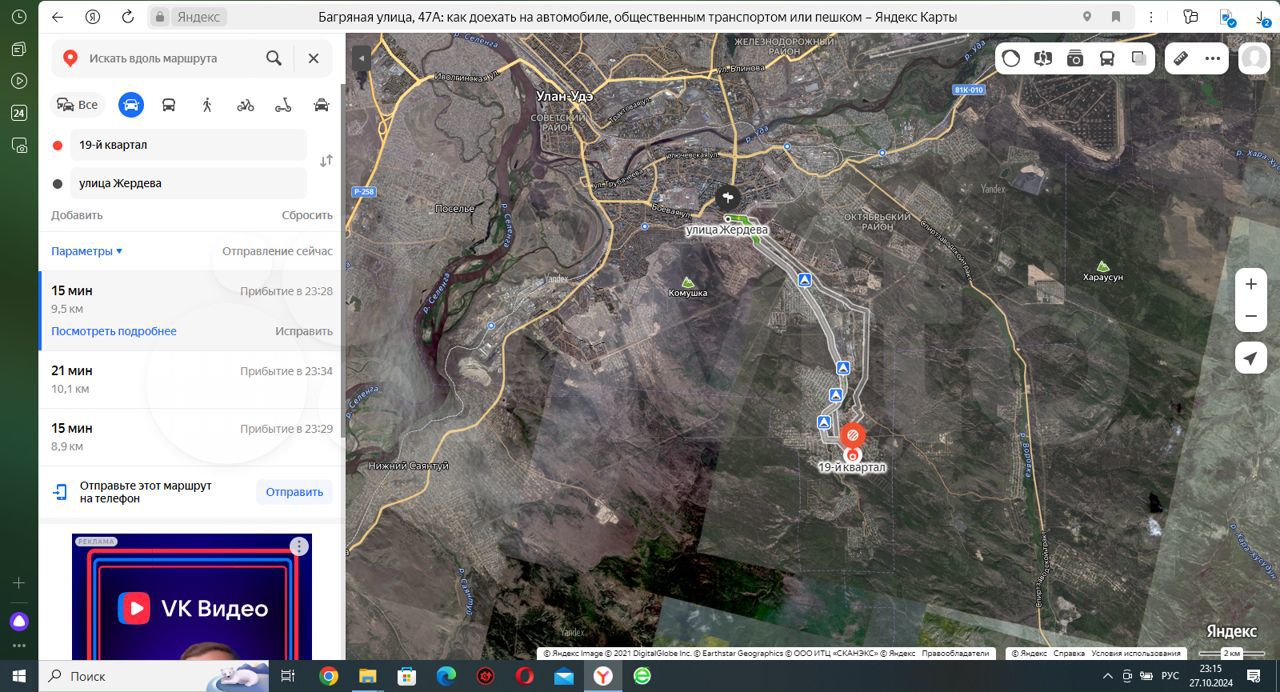Open Windows Start menu
The image size is (1280, 692).
[x=19, y=676]
